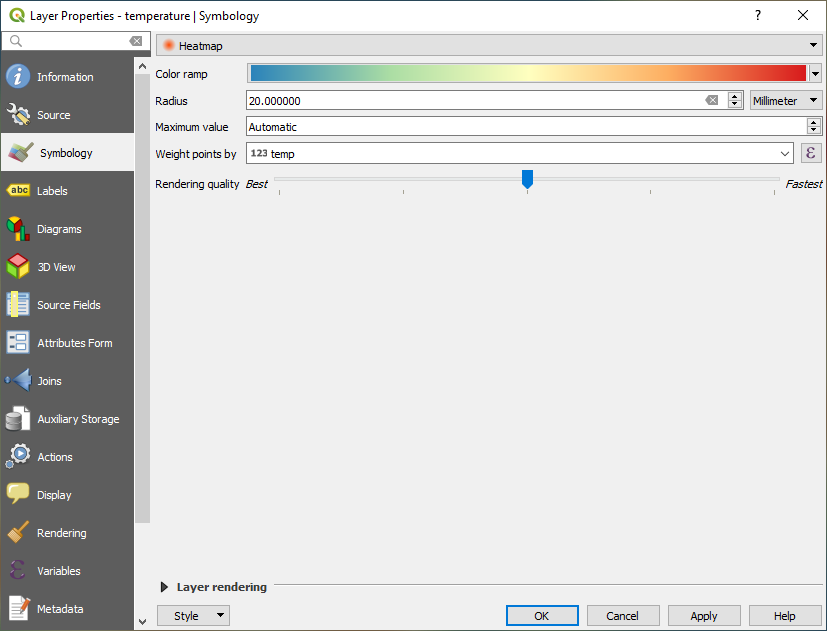Open expression editor for weight field
This screenshot has width=827, height=631.
click(811, 154)
